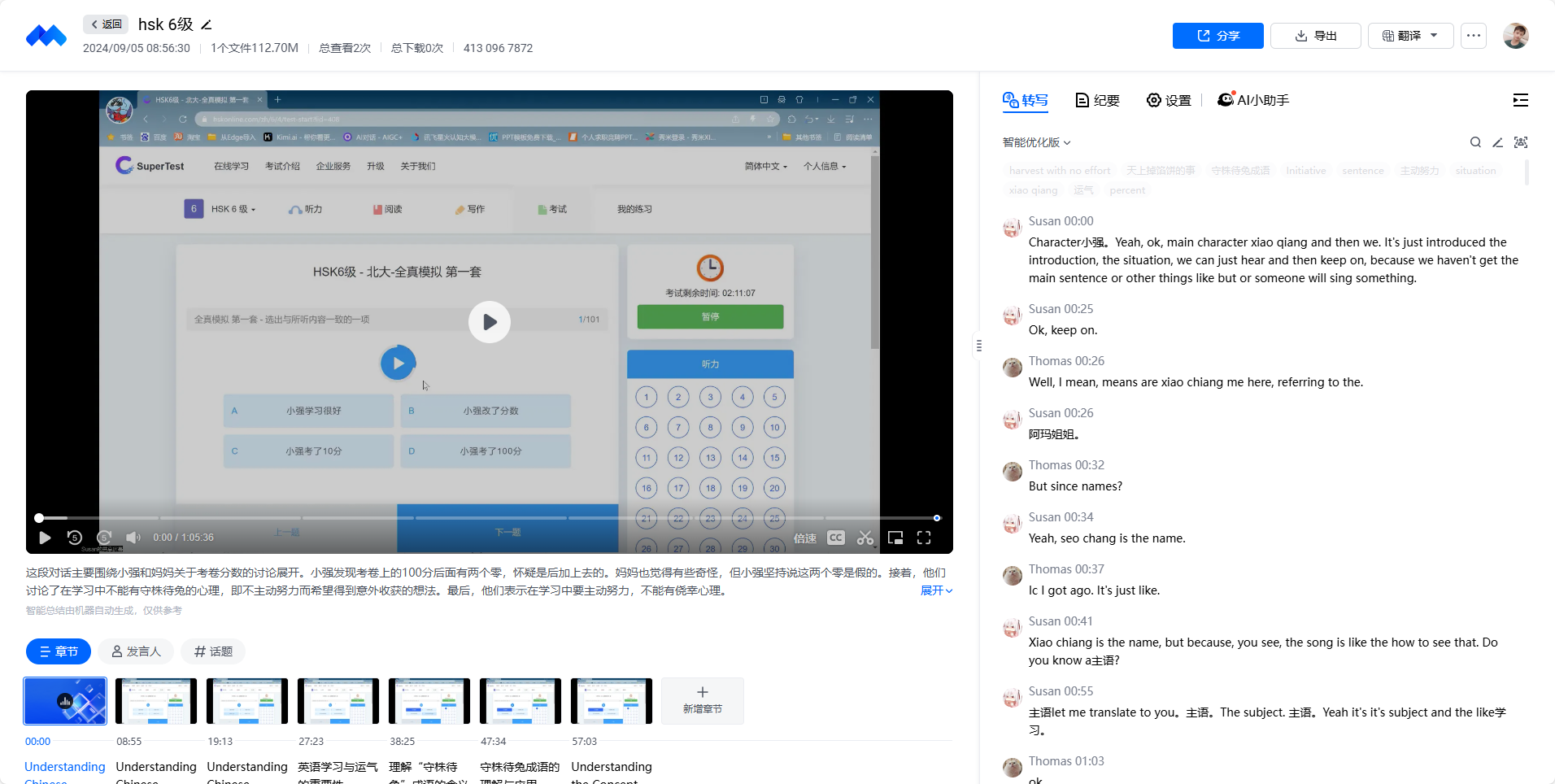Toggle fullscreen playback
Screen dimensions: 1555x784
coord(924,538)
